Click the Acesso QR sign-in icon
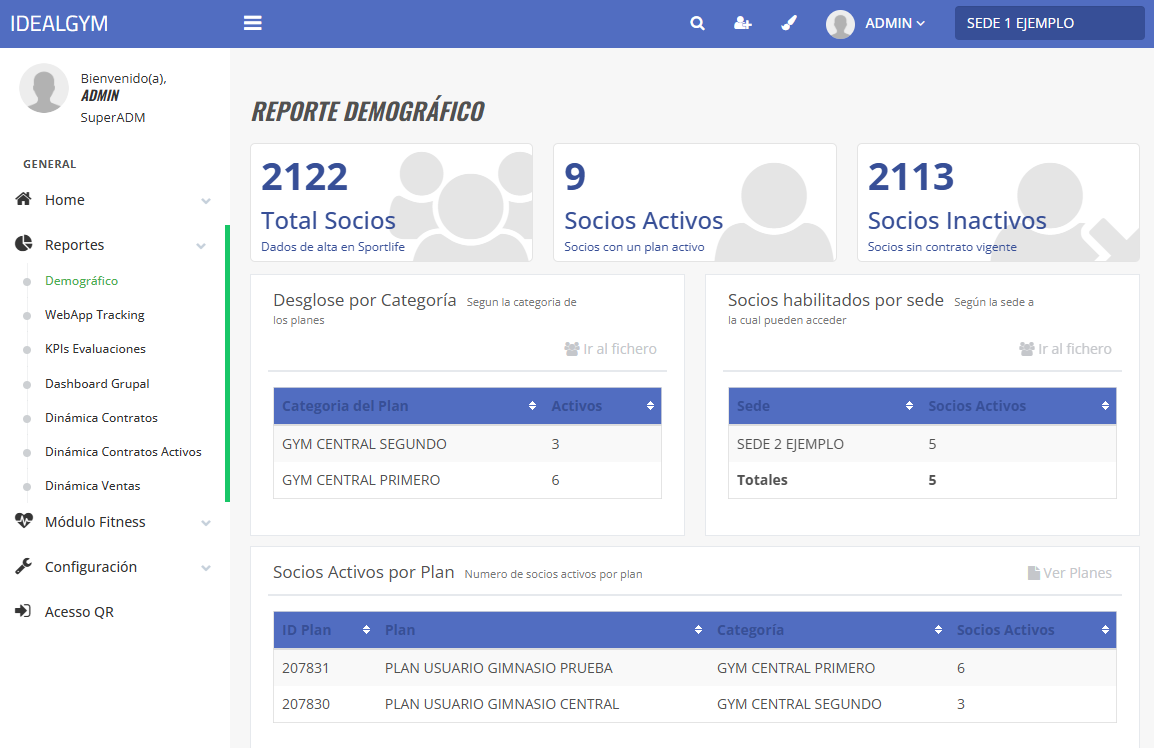The height and width of the screenshot is (748, 1154). point(24,611)
